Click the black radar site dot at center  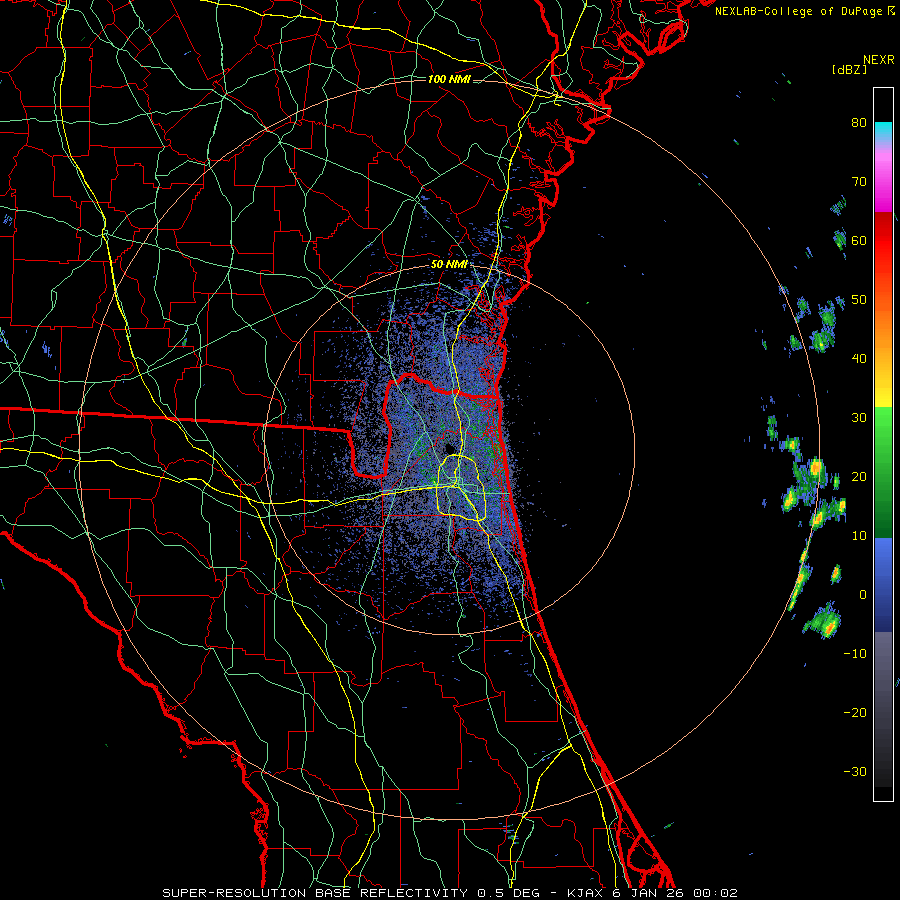449,448
